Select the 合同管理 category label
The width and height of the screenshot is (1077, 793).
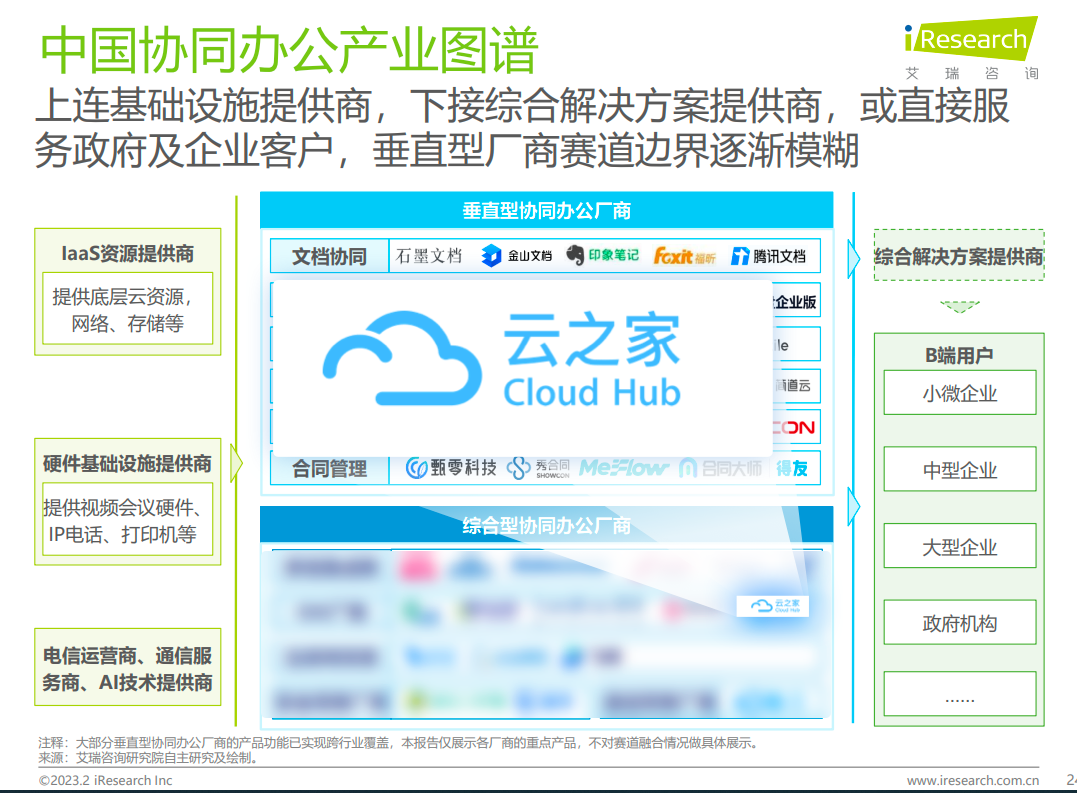point(330,469)
